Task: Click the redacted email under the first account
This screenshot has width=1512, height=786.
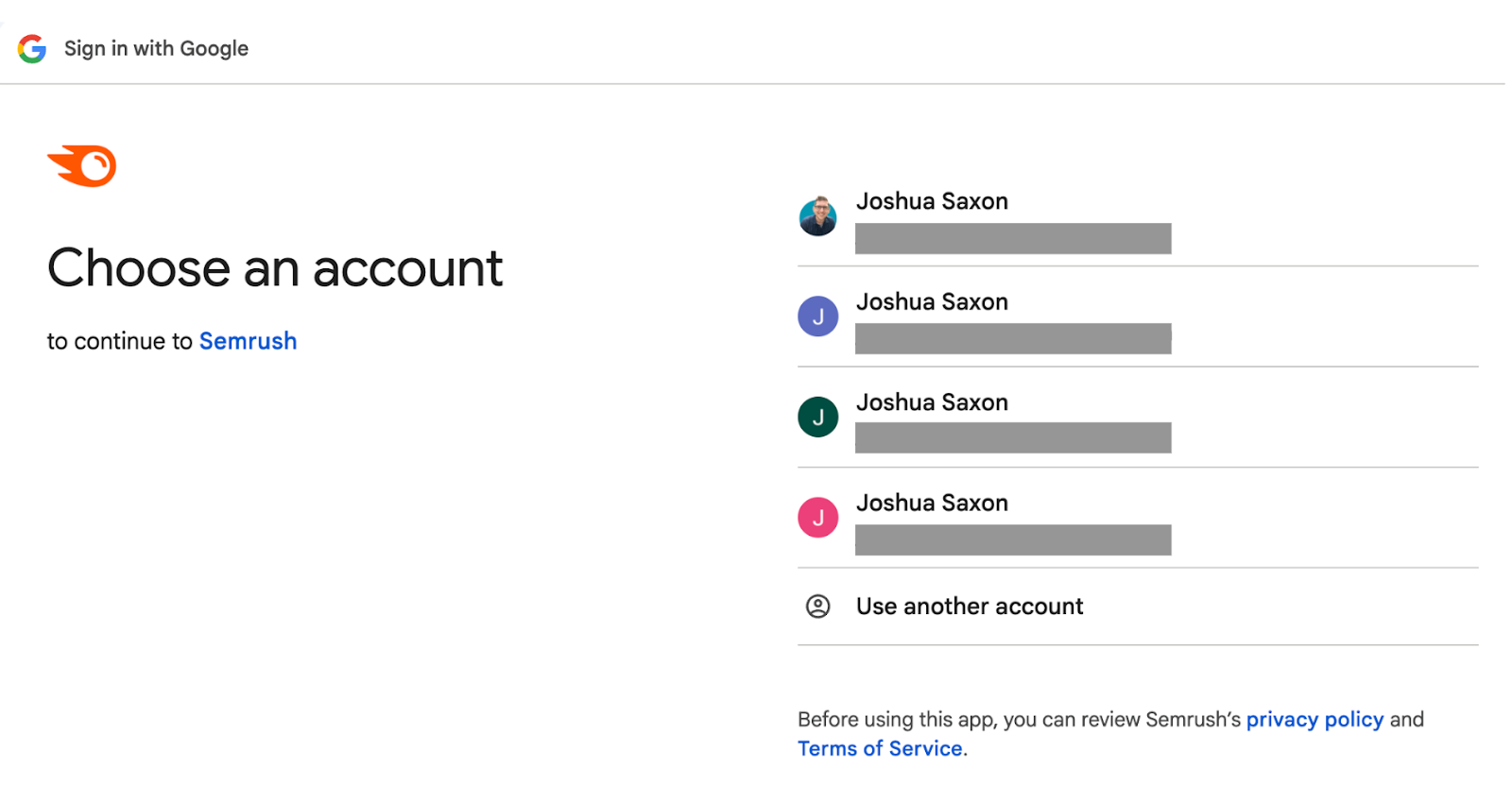Action: (1012, 239)
